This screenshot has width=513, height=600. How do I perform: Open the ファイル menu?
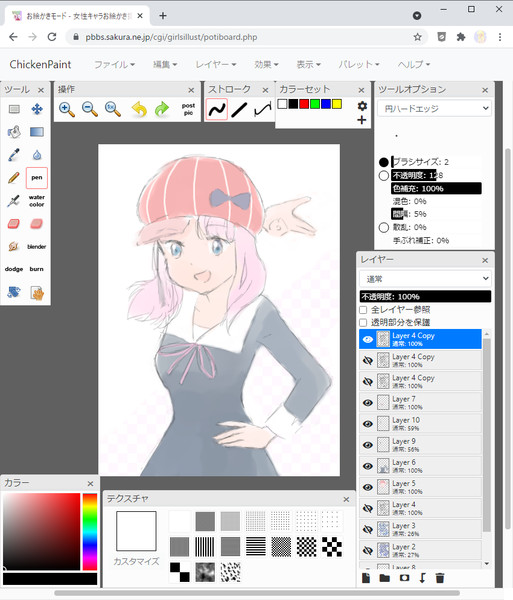(114, 64)
